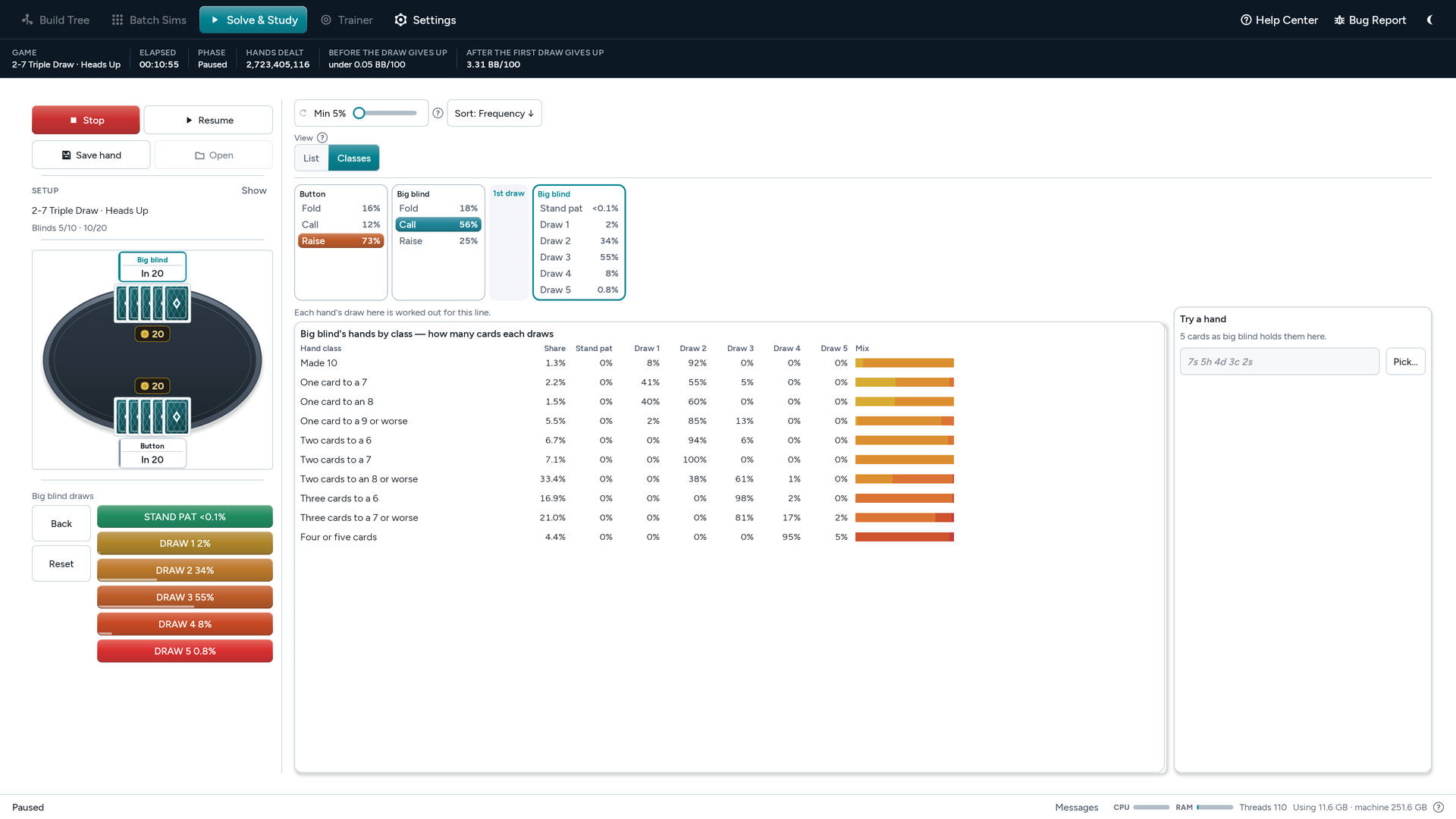Image resolution: width=1456 pixels, height=819 pixels.
Task: Open the Settings tab
Action: click(425, 20)
